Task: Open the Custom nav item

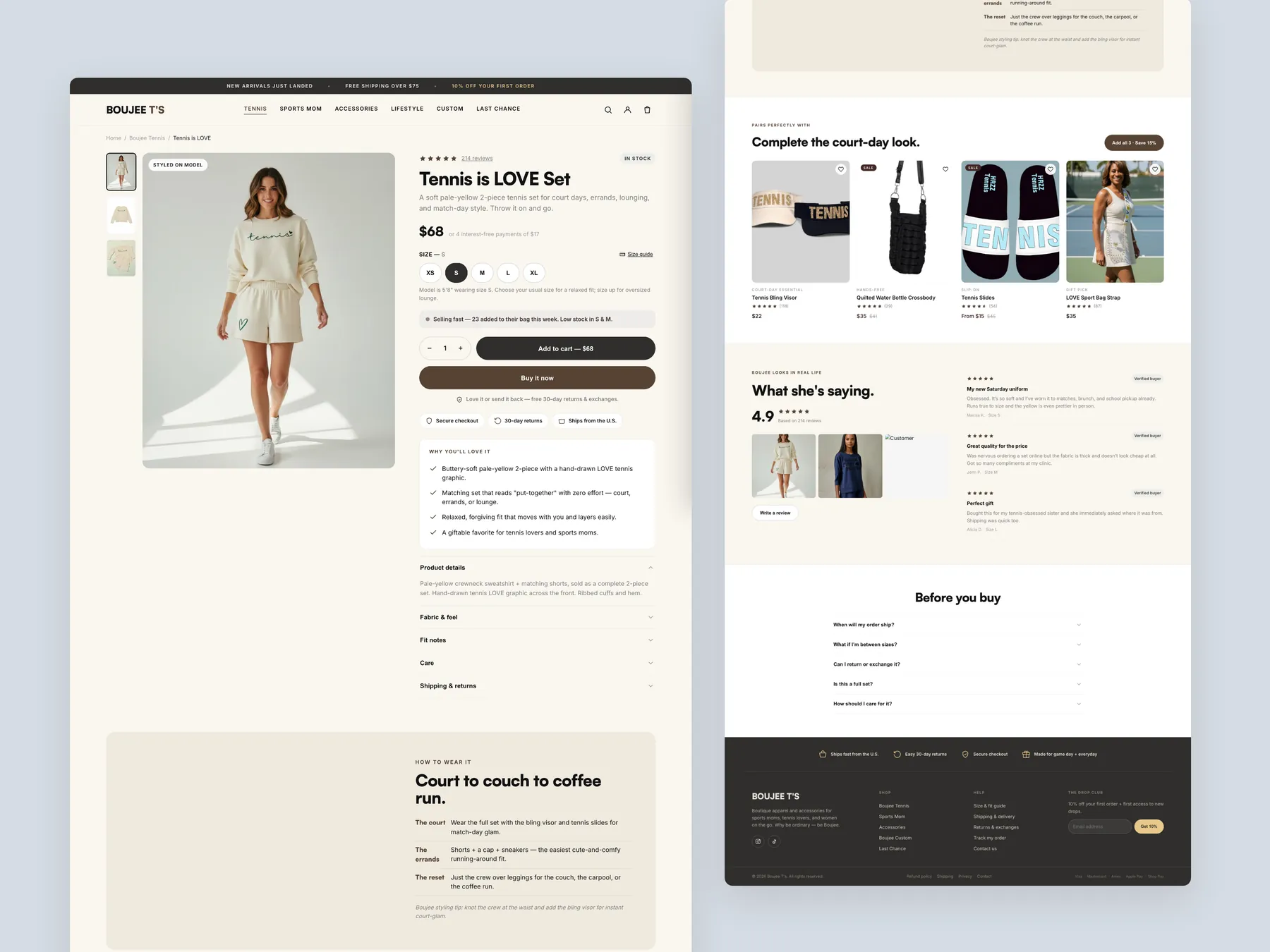Action: (x=450, y=109)
